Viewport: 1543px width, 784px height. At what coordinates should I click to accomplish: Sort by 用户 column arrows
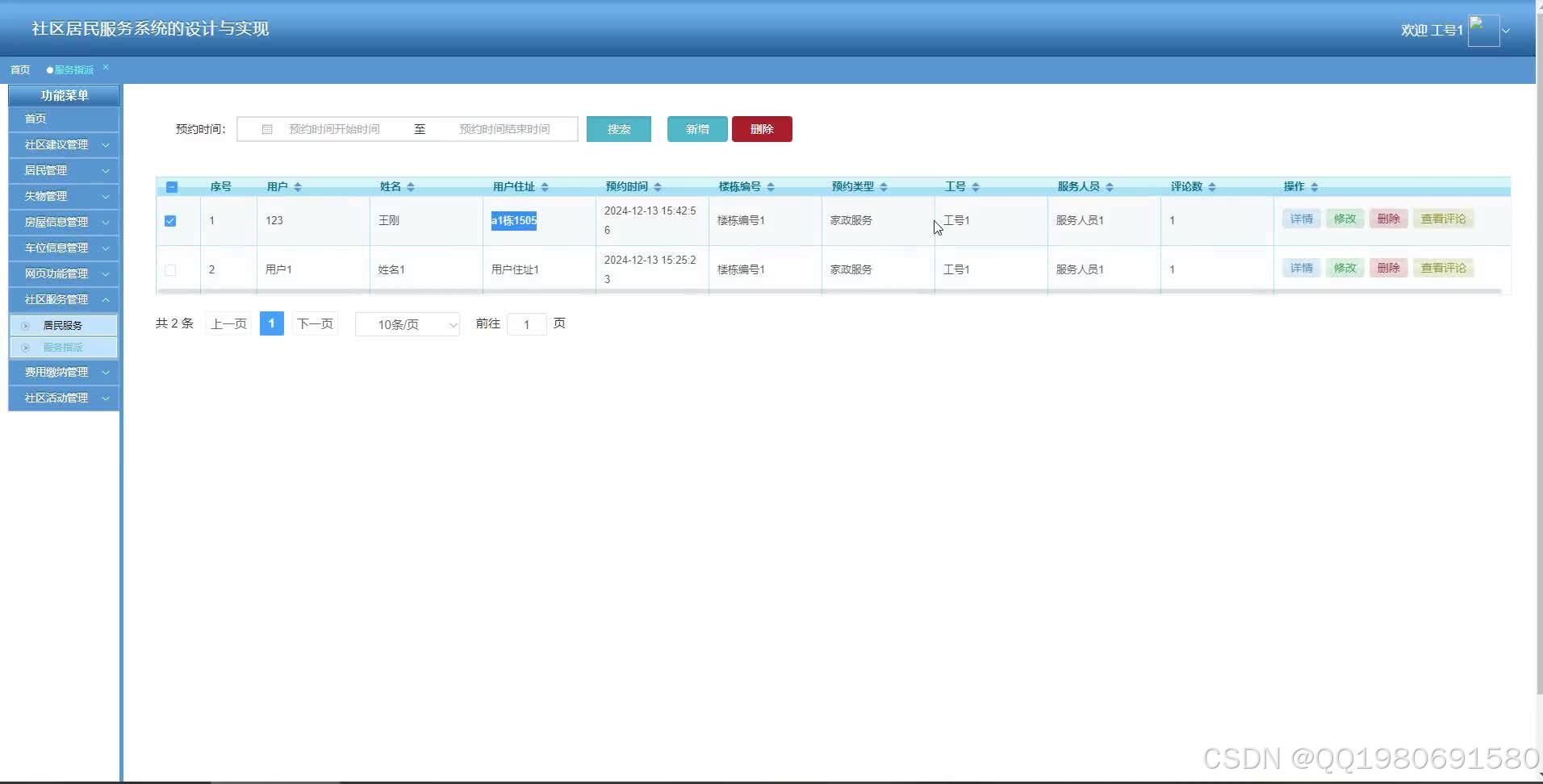click(298, 187)
